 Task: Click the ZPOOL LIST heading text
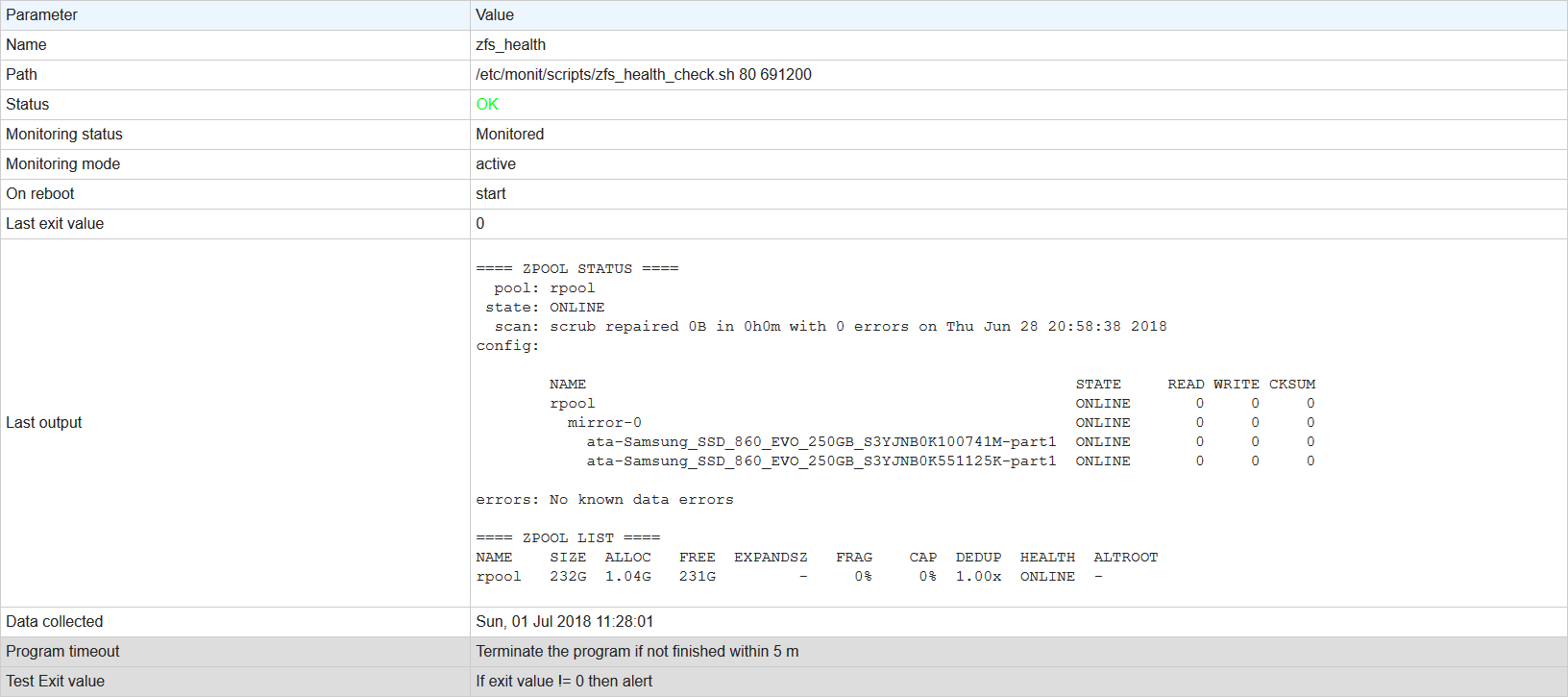pyautogui.click(x=568, y=538)
